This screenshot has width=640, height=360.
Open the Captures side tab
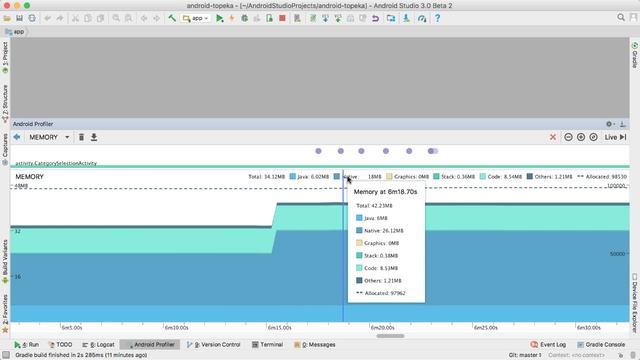pos(5,149)
